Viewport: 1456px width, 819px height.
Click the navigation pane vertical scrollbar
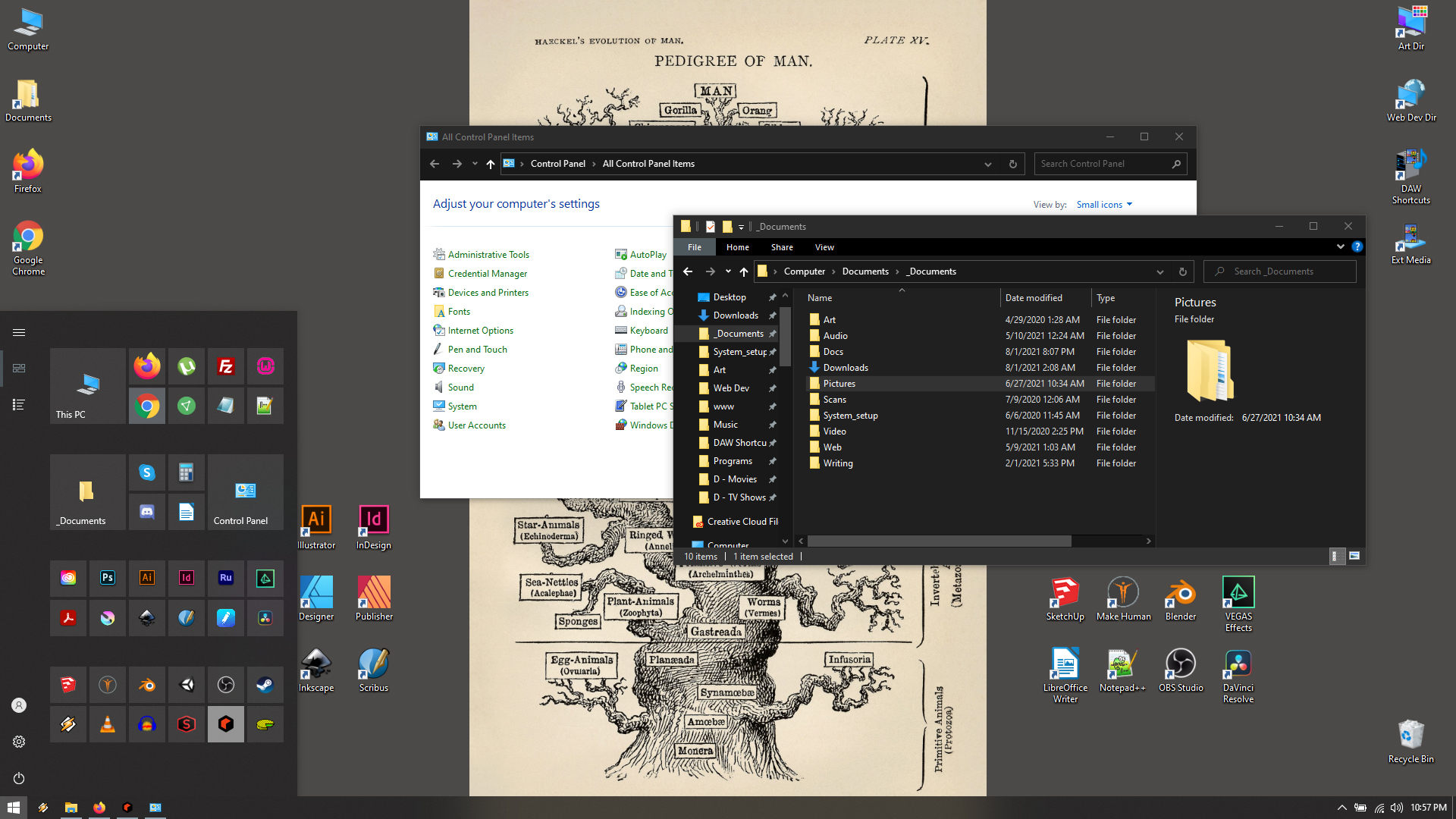click(x=785, y=337)
